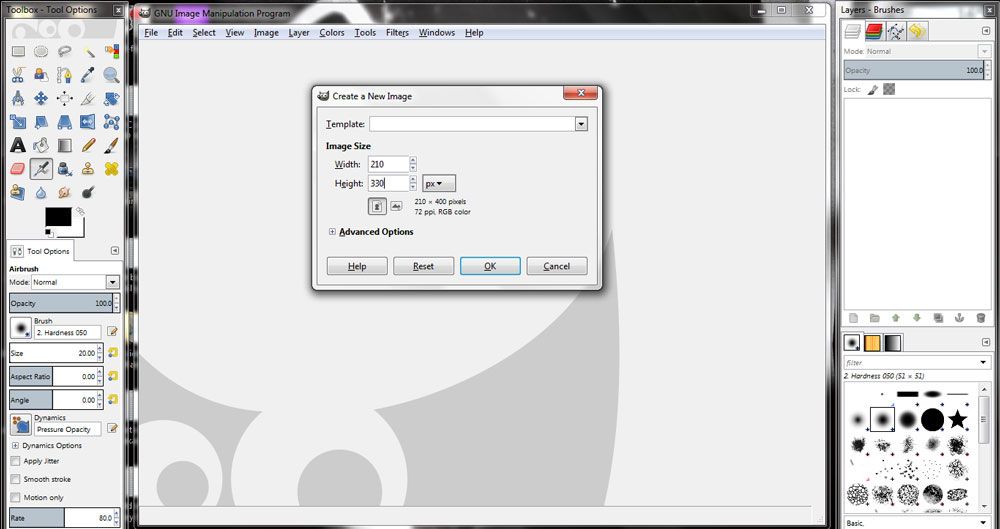Image resolution: width=1000 pixels, height=529 pixels.
Task: Toggle the Smooth stroke checkbox
Action: pyautogui.click(x=15, y=479)
